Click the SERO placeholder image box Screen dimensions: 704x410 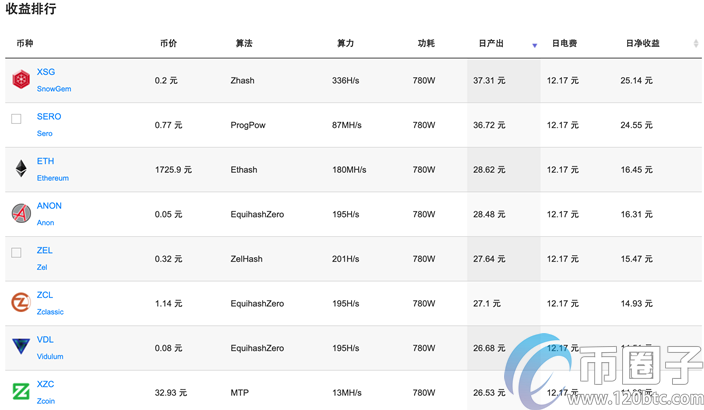tap(16, 119)
